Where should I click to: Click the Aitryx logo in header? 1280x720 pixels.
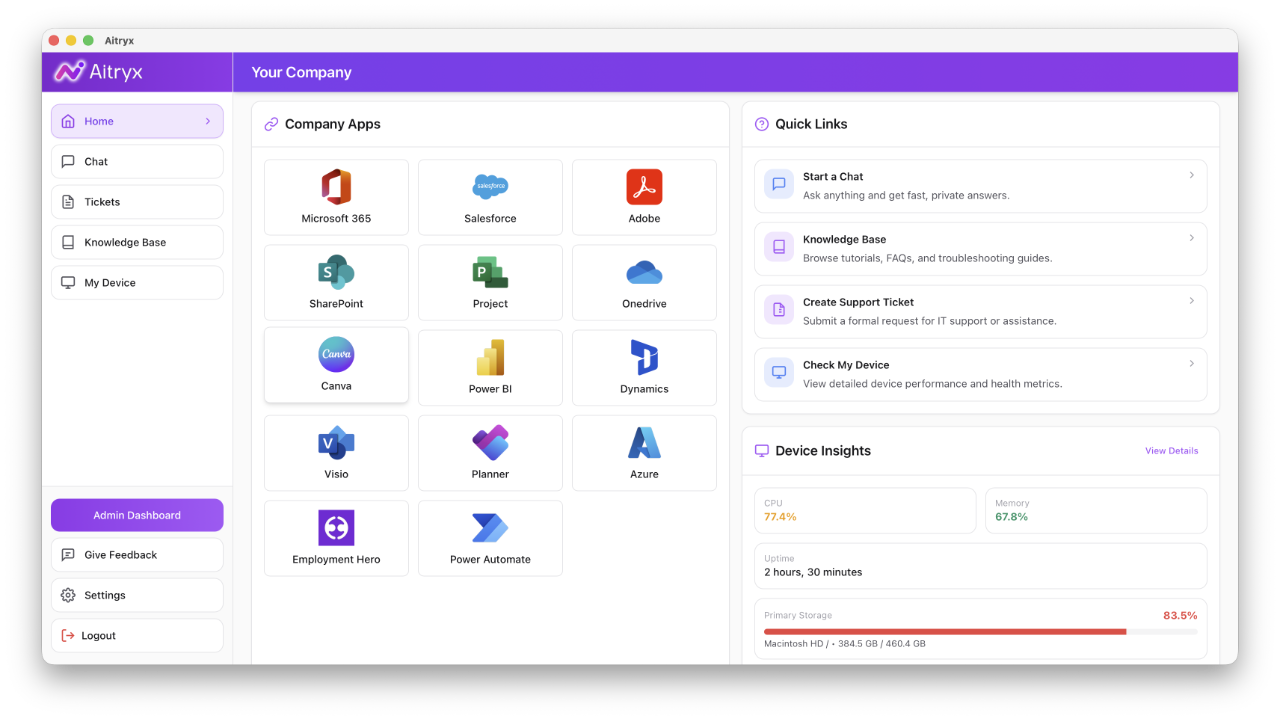coord(100,72)
